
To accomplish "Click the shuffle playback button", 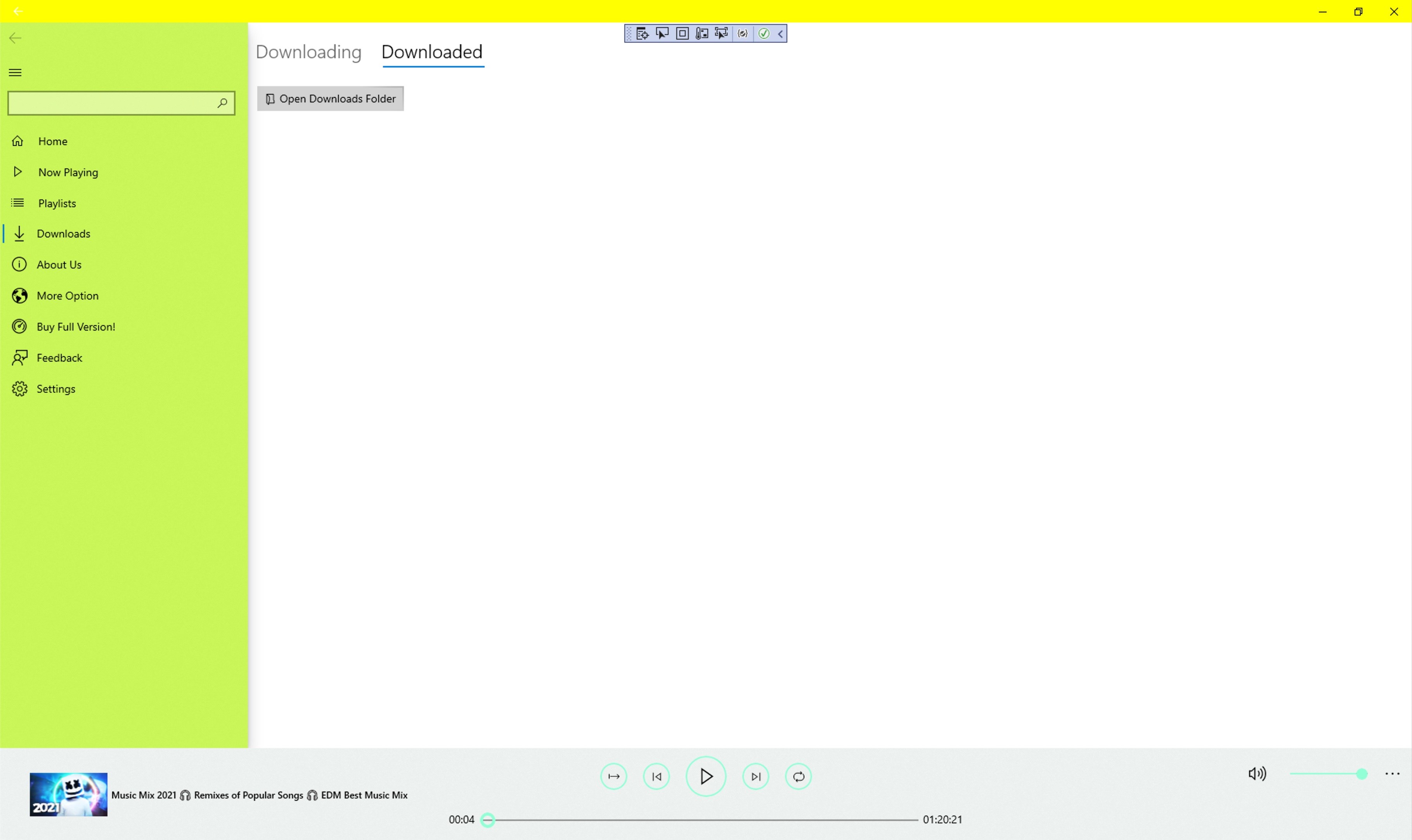I will [x=613, y=776].
